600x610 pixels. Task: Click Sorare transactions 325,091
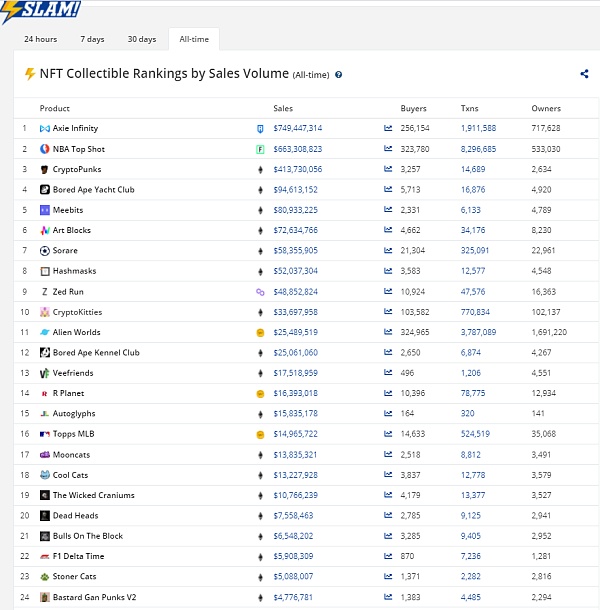(475, 251)
